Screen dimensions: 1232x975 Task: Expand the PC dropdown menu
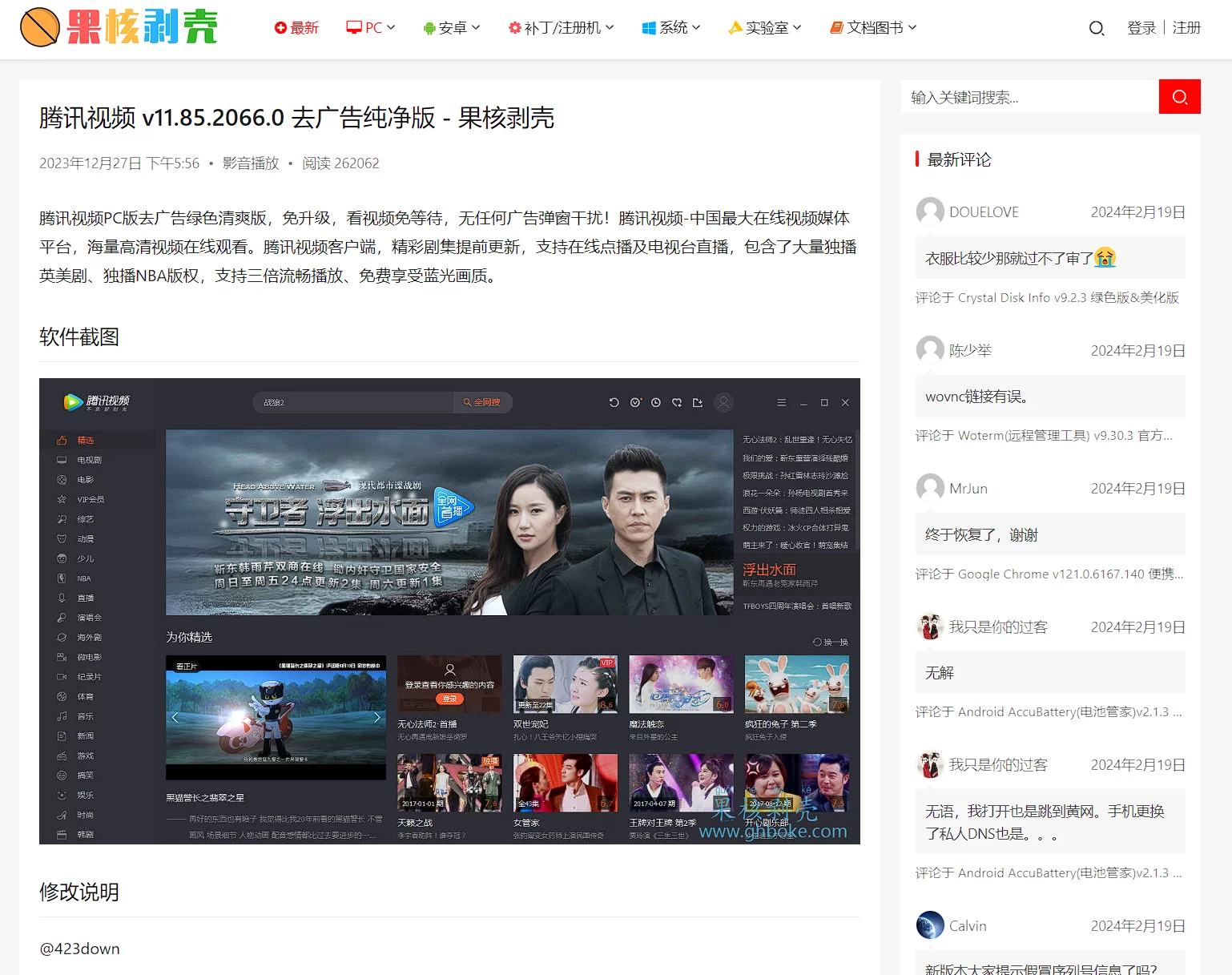[x=371, y=28]
